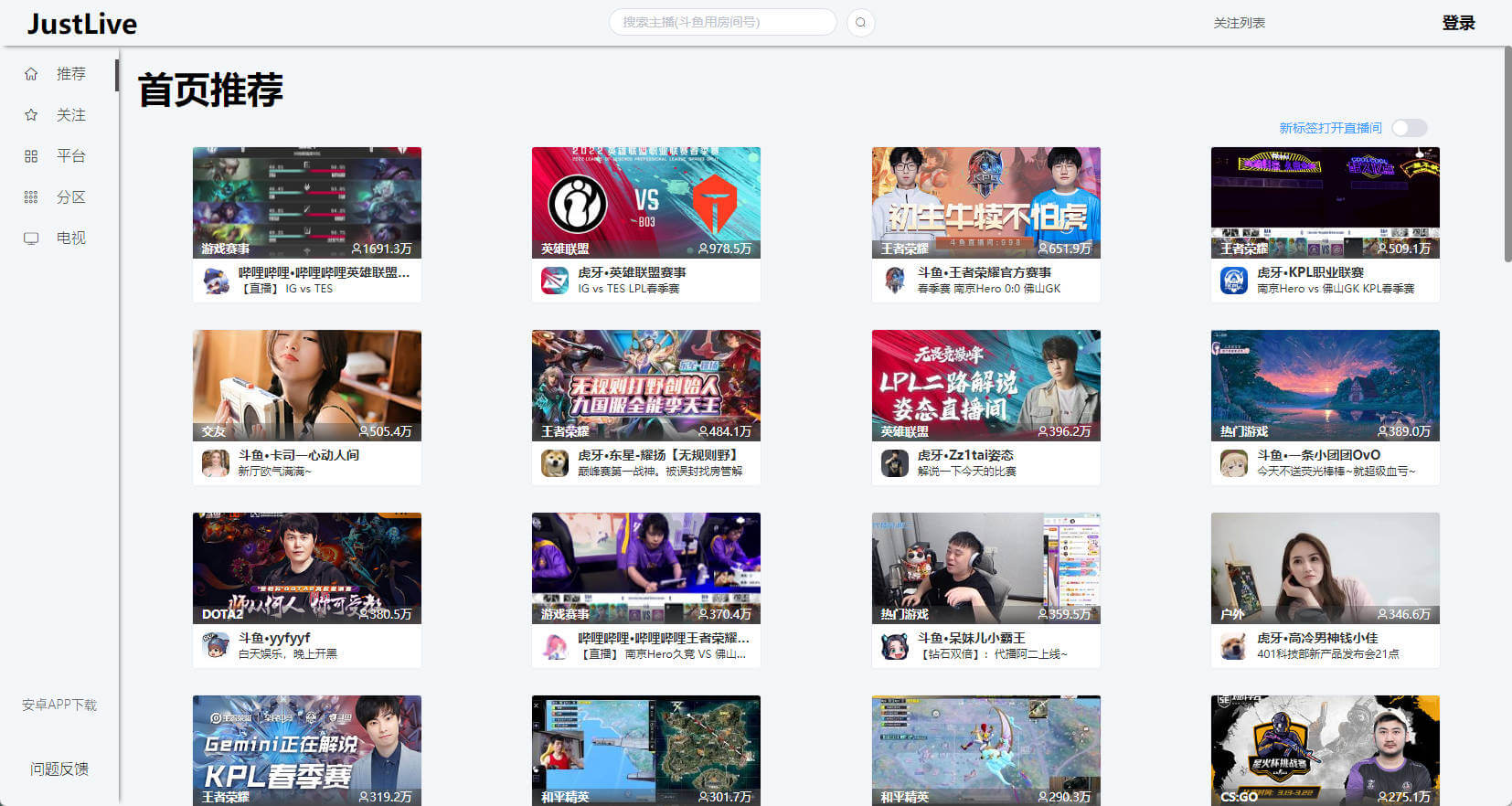Click title 斗鱼•一条小团团OvO

pos(1319,455)
